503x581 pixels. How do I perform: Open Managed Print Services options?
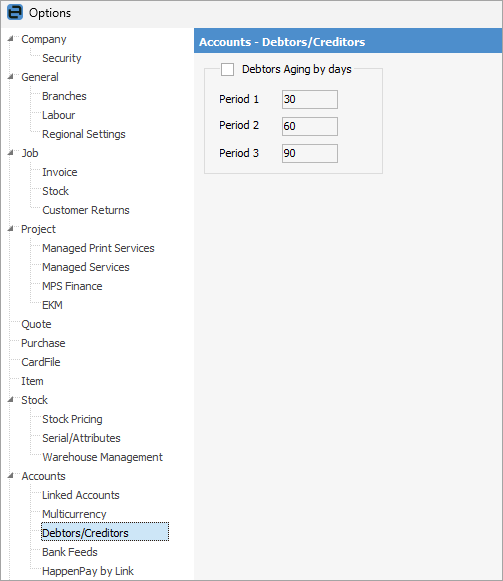pyautogui.click(x=98, y=248)
